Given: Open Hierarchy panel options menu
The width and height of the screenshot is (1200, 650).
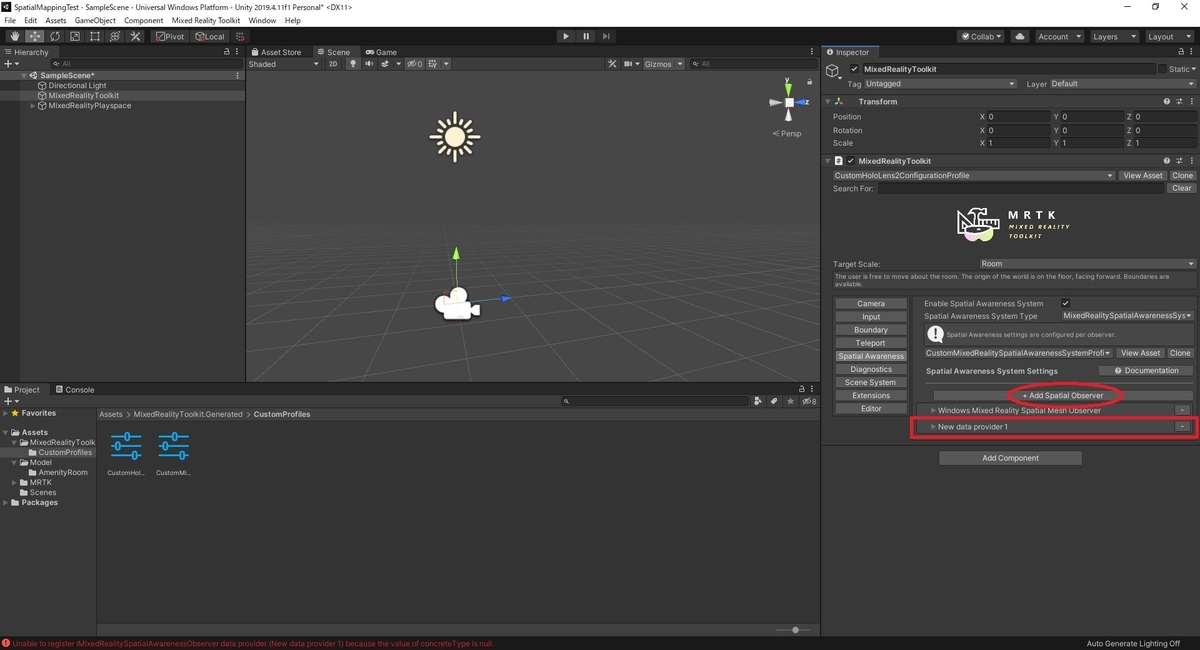Looking at the screenshot, I should pos(238,52).
